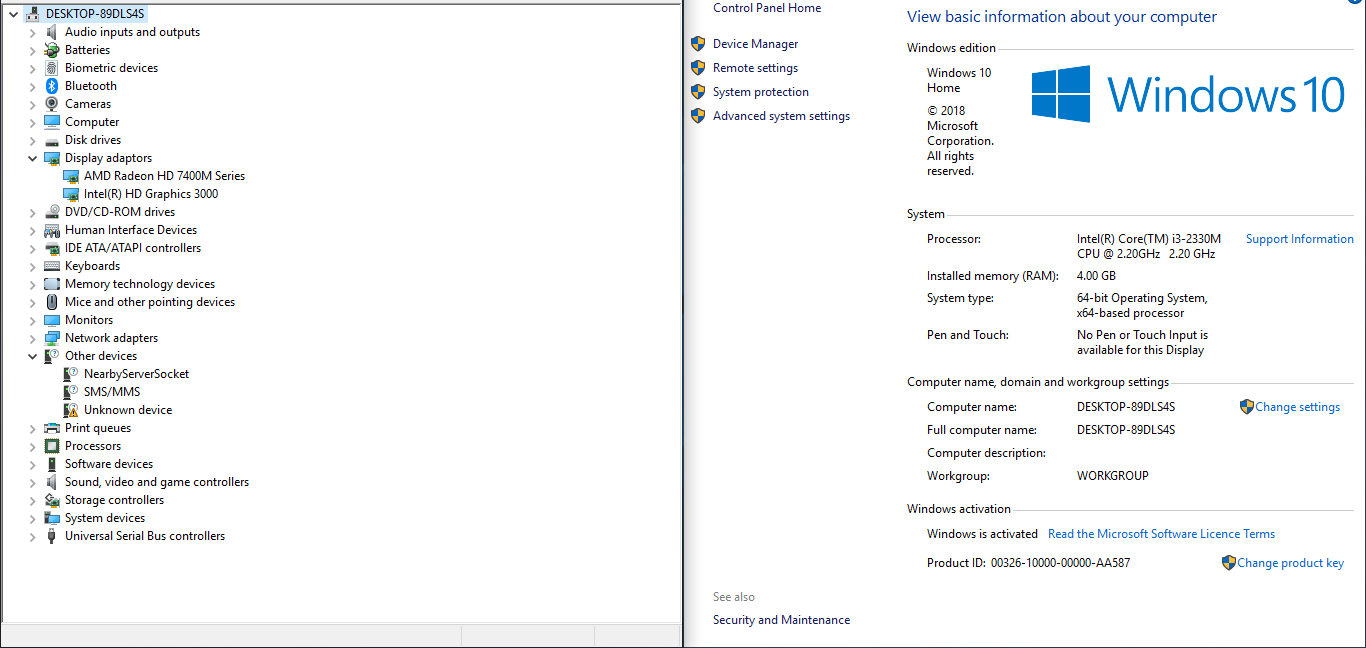Expand the Memory technology devices category
Image resolution: width=1366 pixels, height=648 pixels.
[33, 284]
